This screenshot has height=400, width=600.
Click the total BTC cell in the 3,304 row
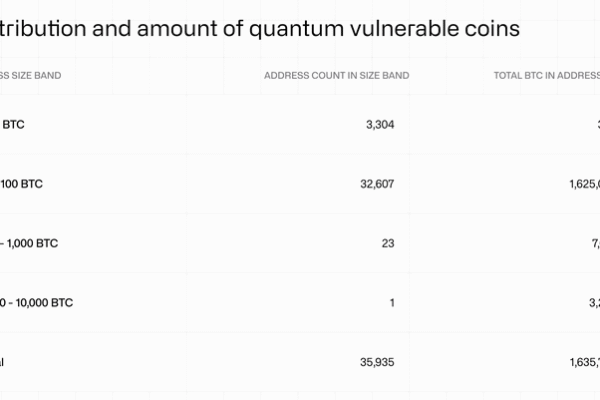pos(594,125)
